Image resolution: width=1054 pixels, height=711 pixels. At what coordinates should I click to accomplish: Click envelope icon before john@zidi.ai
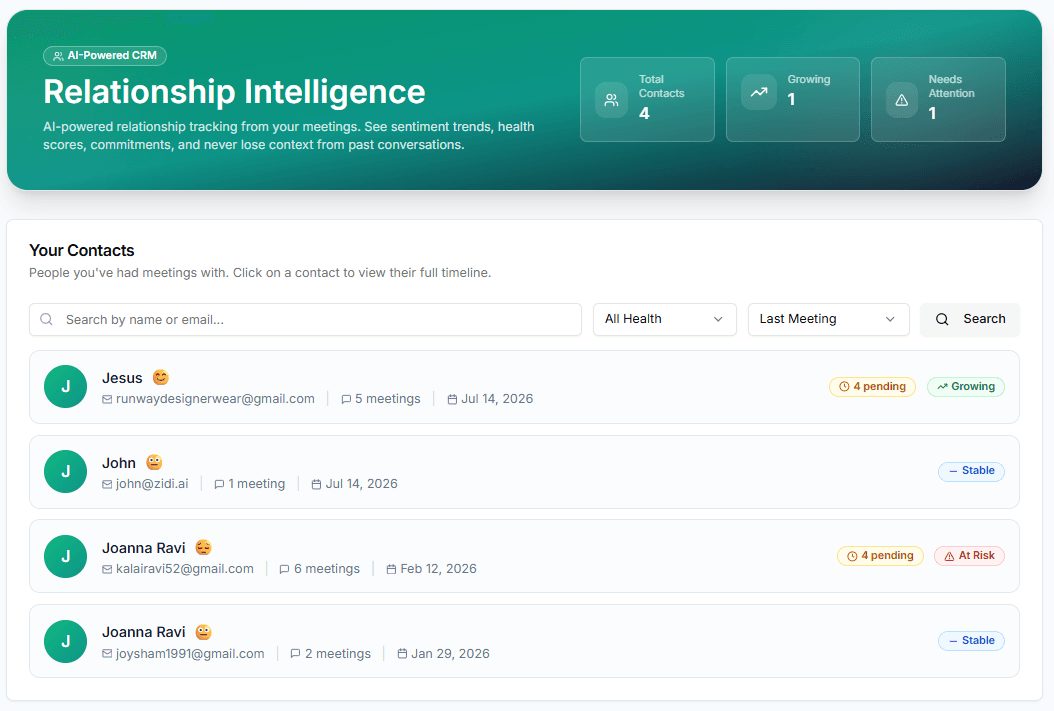(107, 485)
